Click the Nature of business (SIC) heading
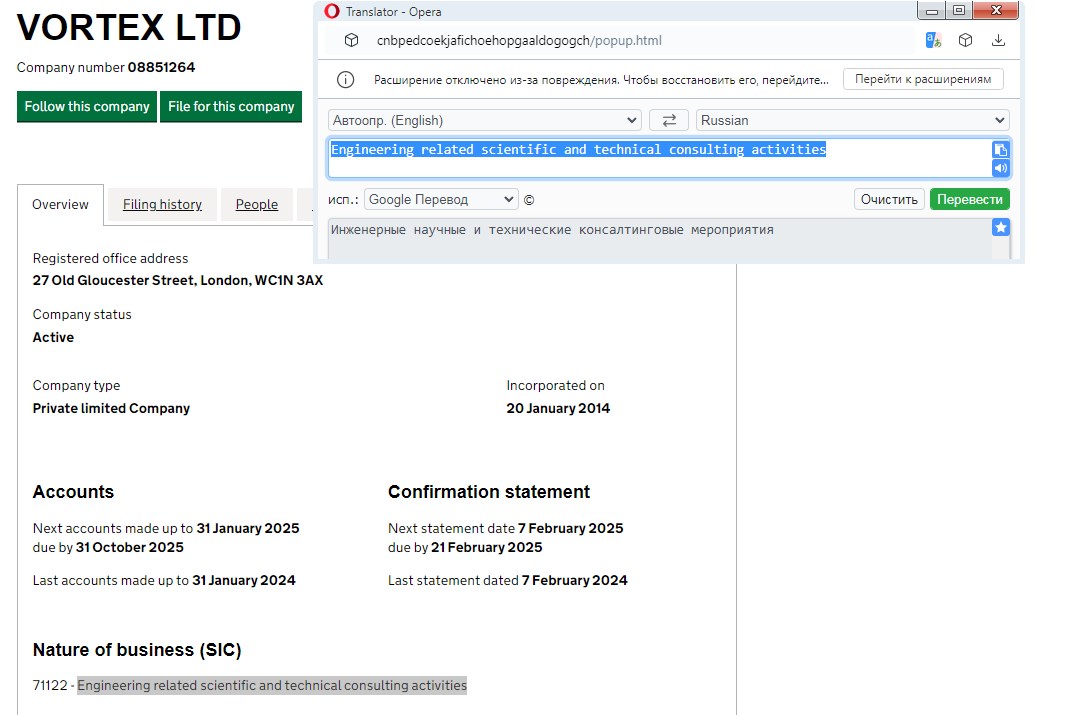 click(x=137, y=649)
